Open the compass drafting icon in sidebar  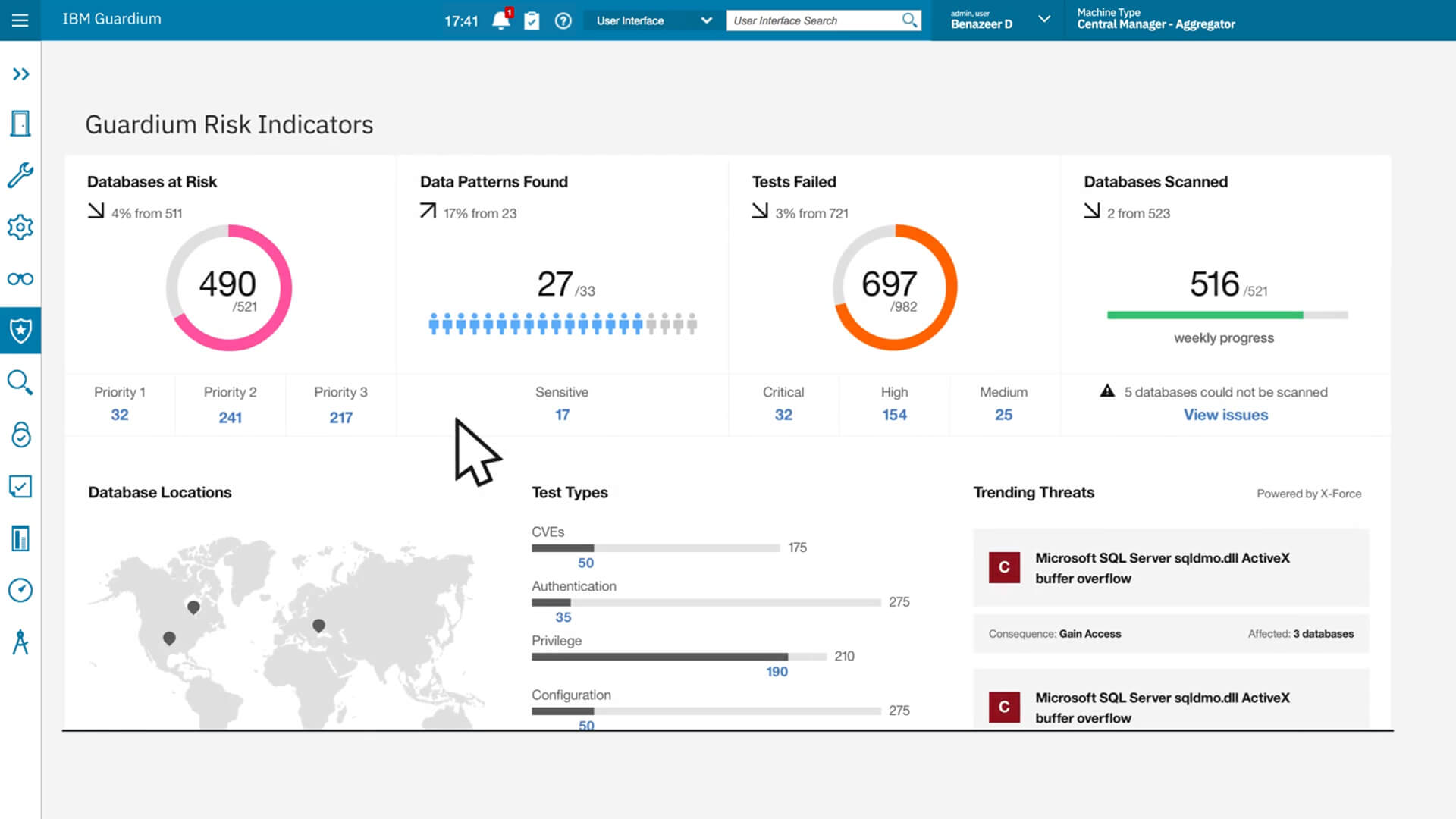20,642
